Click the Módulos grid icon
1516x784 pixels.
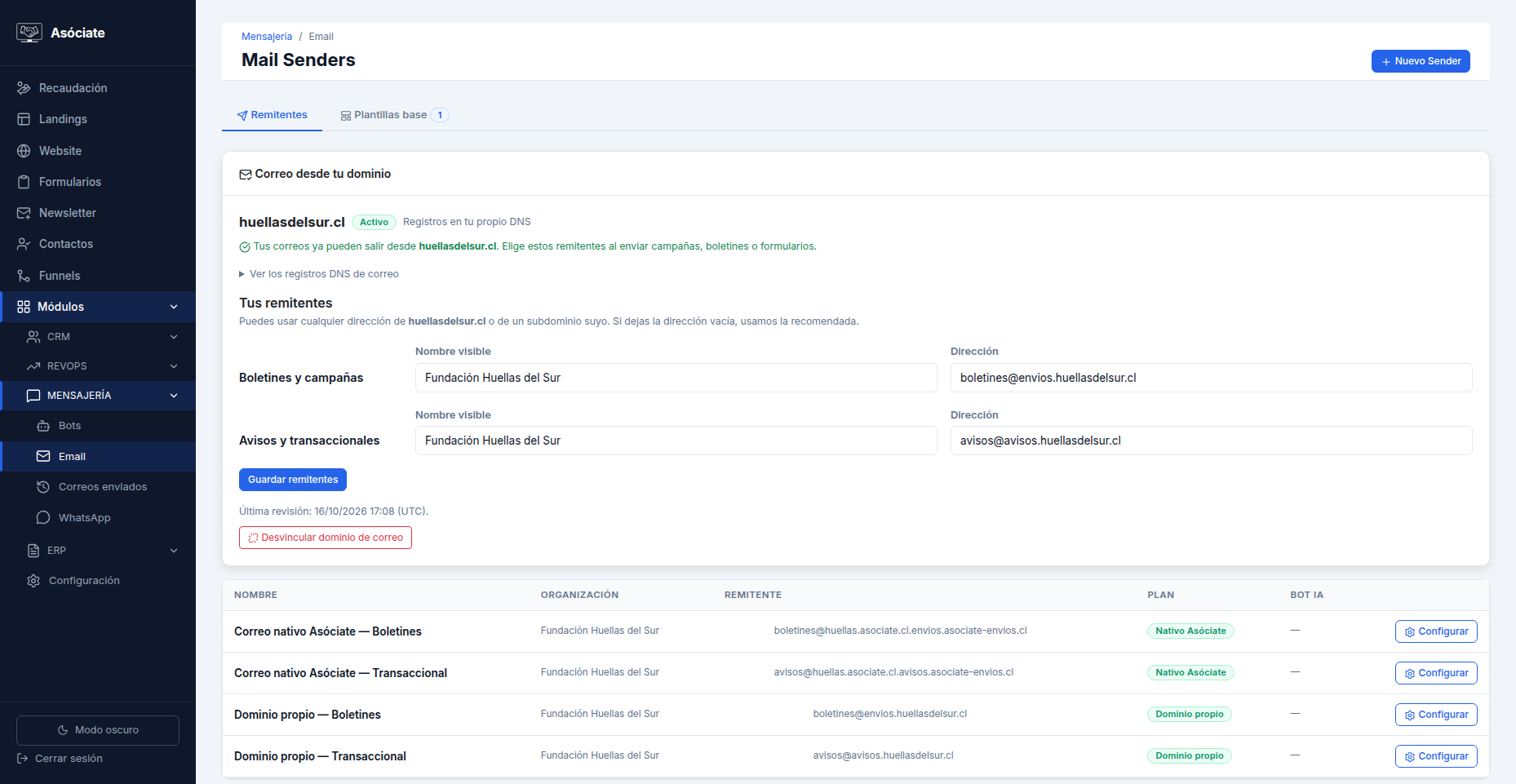click(x=24, y=307)
